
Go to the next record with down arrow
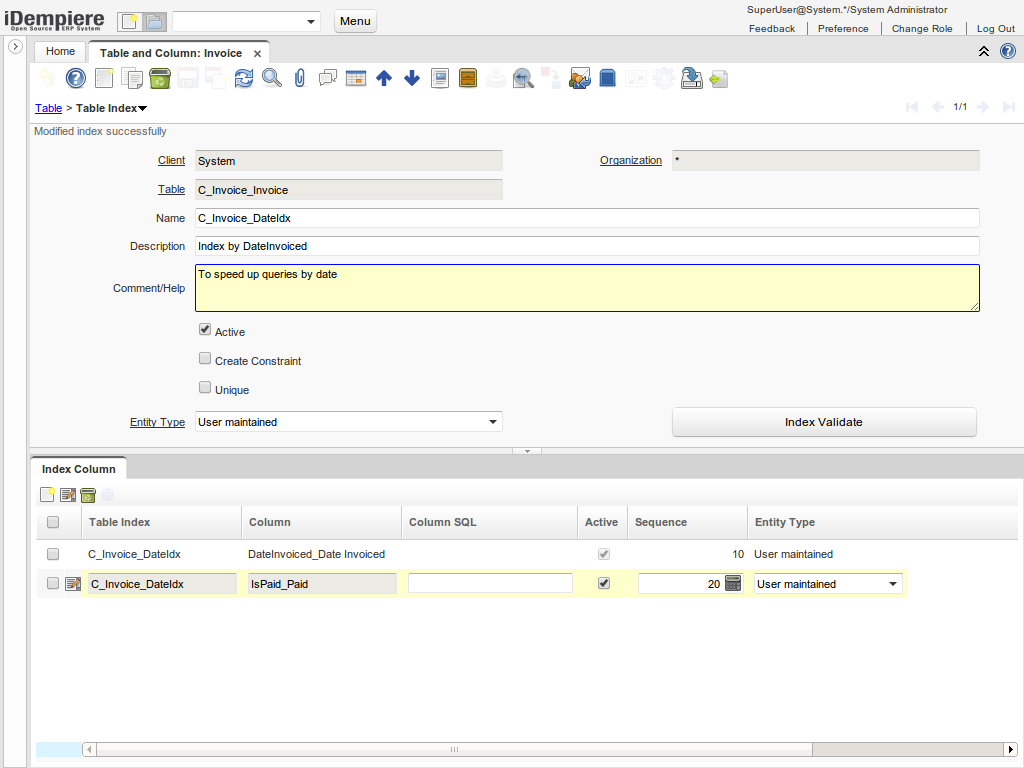(412, 78)
